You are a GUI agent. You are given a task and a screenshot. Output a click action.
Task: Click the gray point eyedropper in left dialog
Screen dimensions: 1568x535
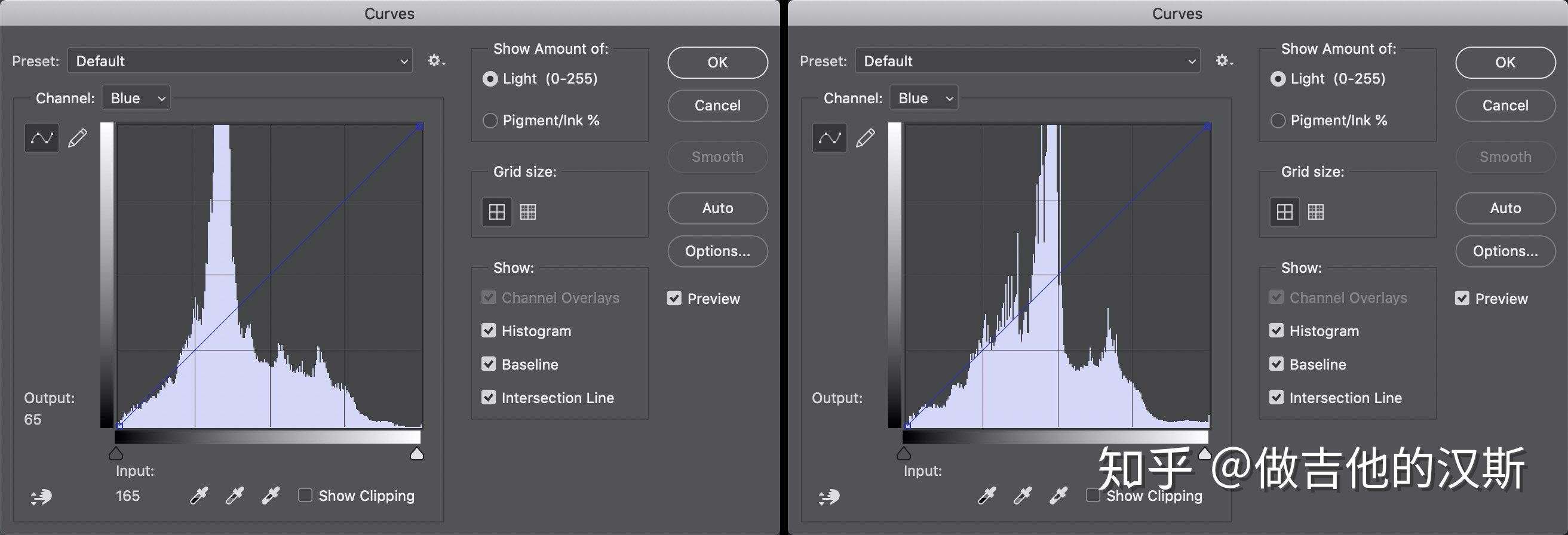tap(234, 496)
